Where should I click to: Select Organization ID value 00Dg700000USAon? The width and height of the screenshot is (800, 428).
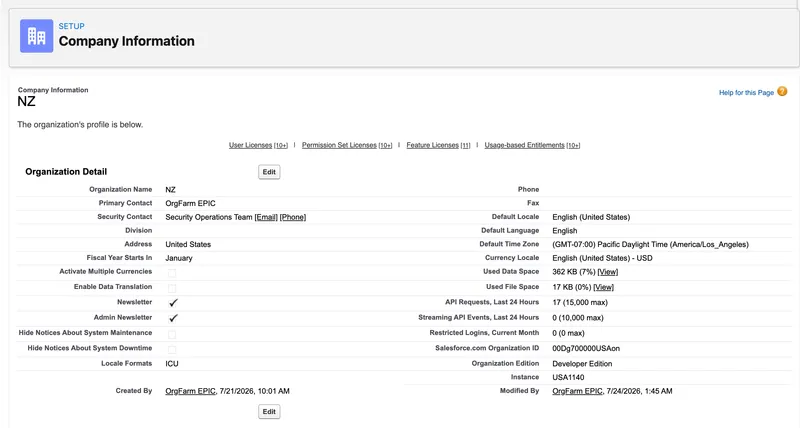[586, 348]
